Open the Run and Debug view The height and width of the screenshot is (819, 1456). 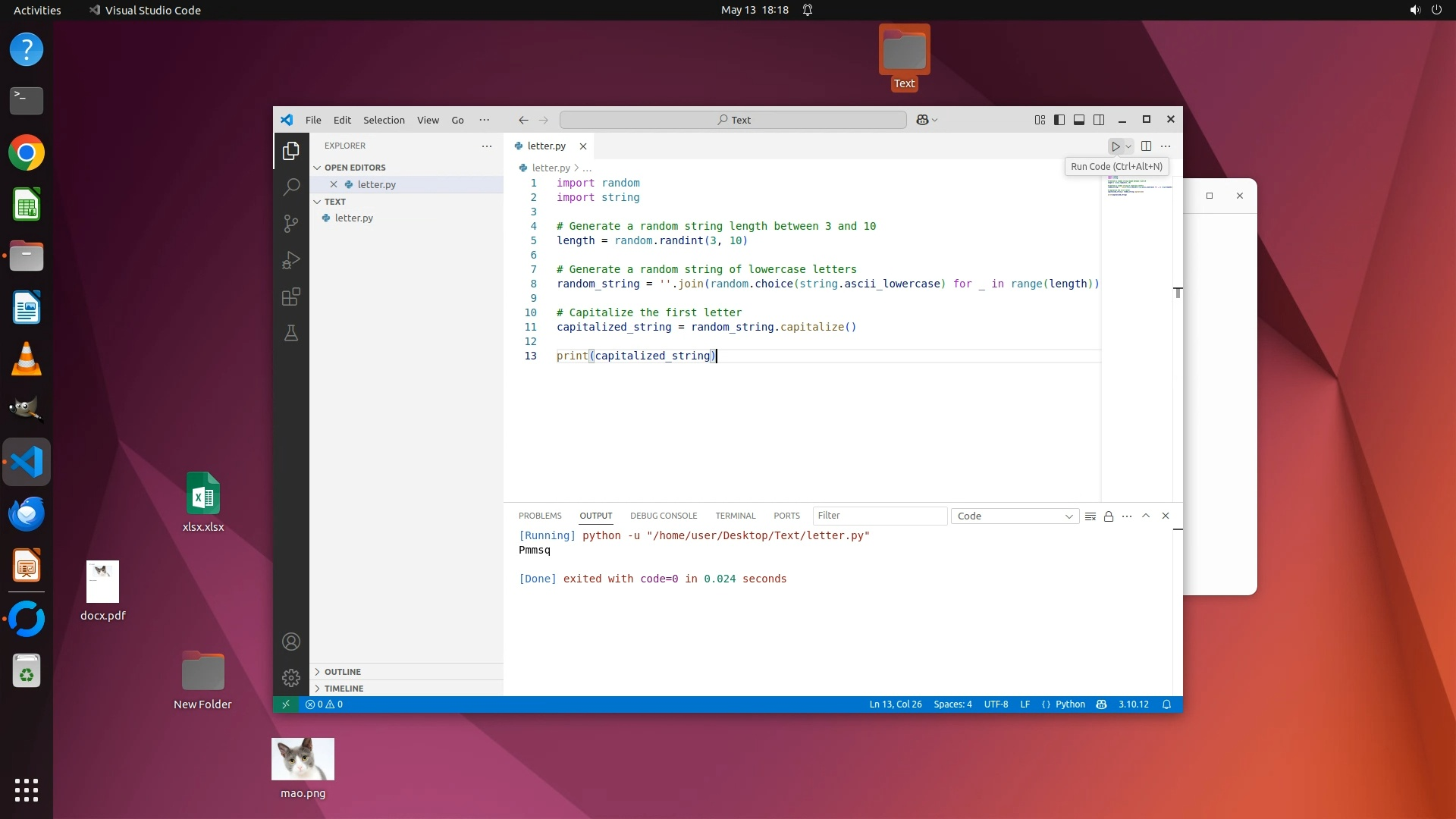(291, 260)
